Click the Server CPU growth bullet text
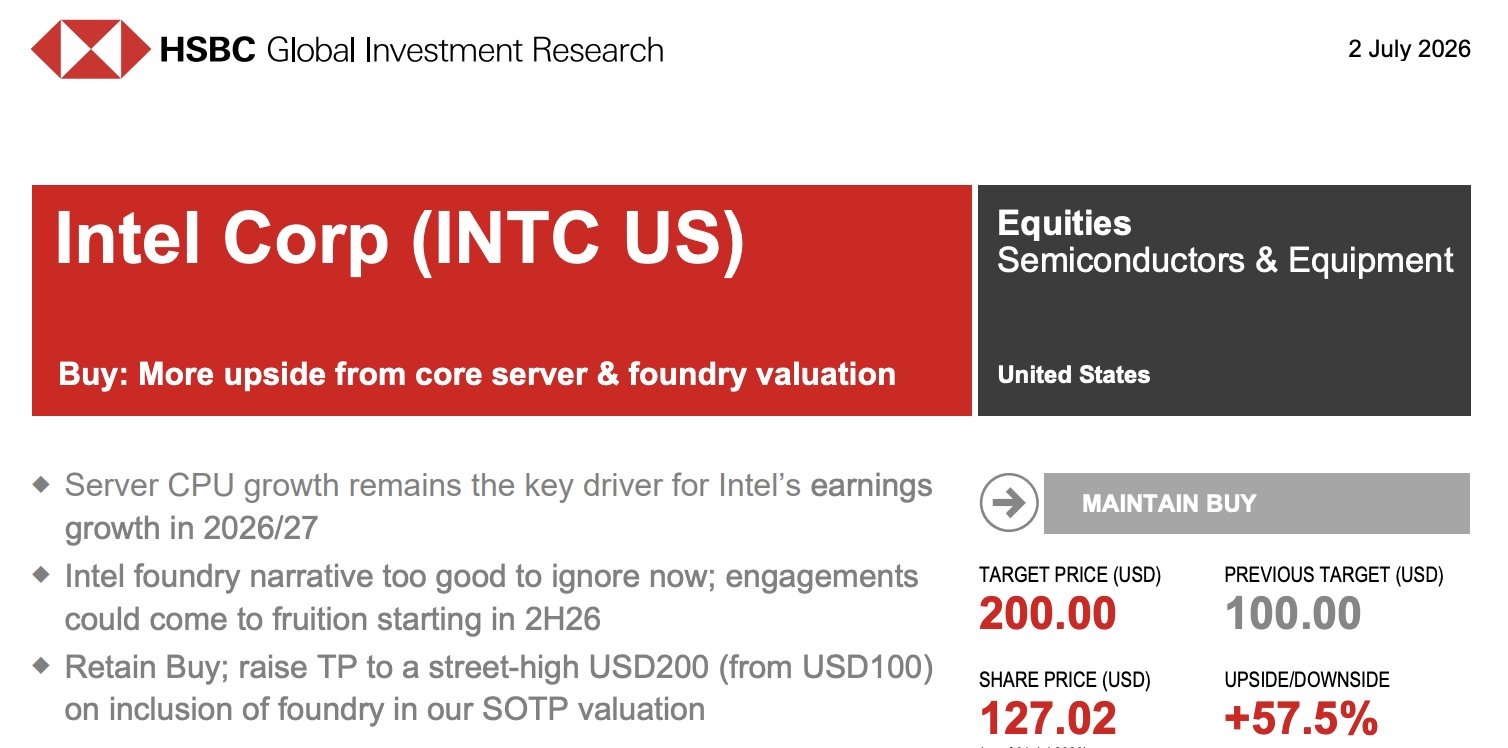The width and height of the screenshot is (1508, 748). (x=498, y=506)
